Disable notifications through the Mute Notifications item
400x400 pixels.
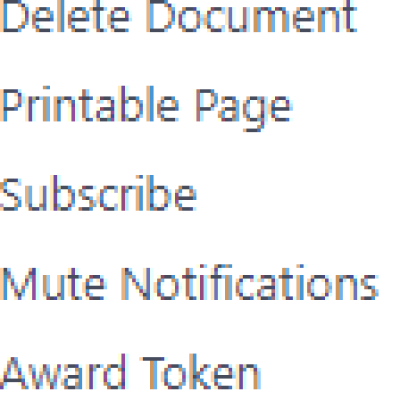click(x=189, y=283)
